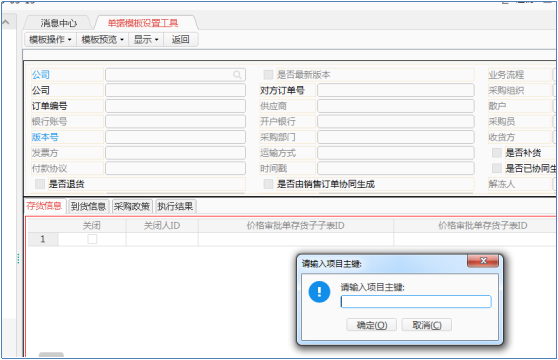Screen dimensions: 558x360
Task: Open the 存货信息 tab
Action: coord(44,206)
